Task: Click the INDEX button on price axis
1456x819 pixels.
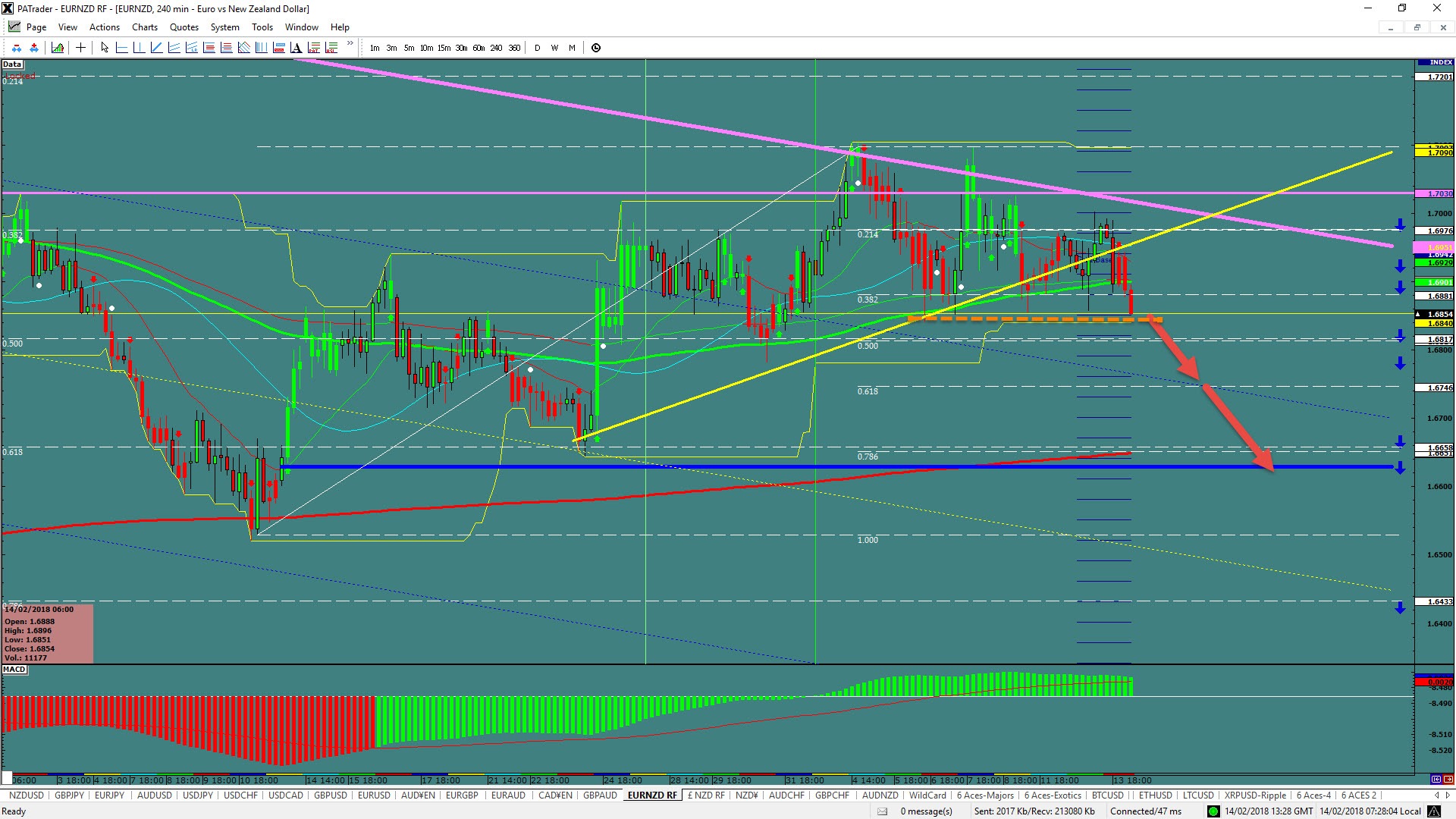Action: [x=1435, y=62]
